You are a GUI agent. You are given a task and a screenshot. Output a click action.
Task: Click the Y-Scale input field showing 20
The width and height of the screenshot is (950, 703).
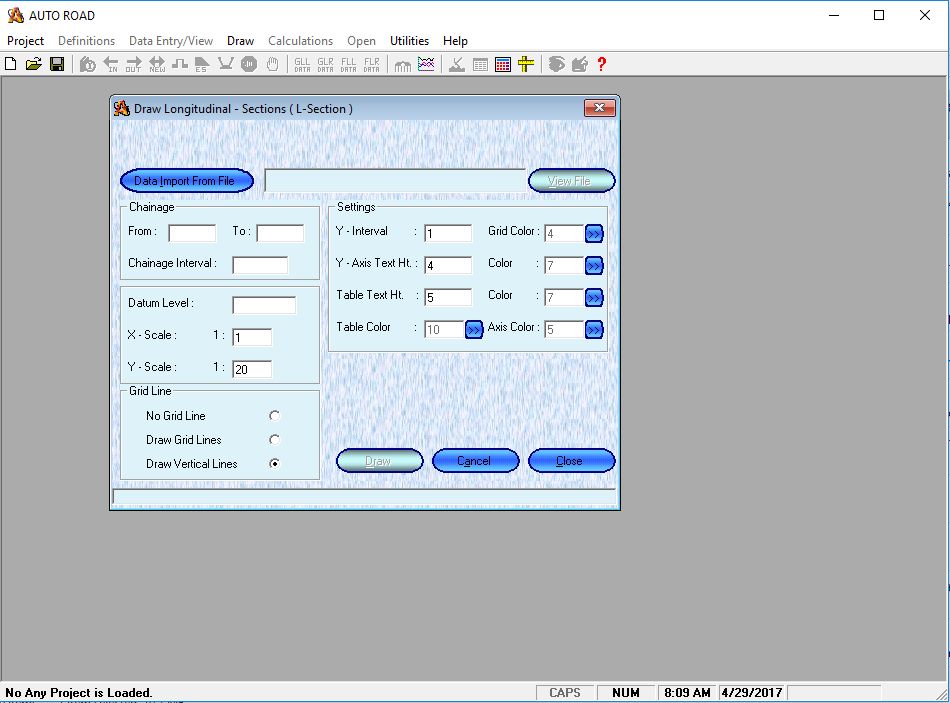[252, 369]
